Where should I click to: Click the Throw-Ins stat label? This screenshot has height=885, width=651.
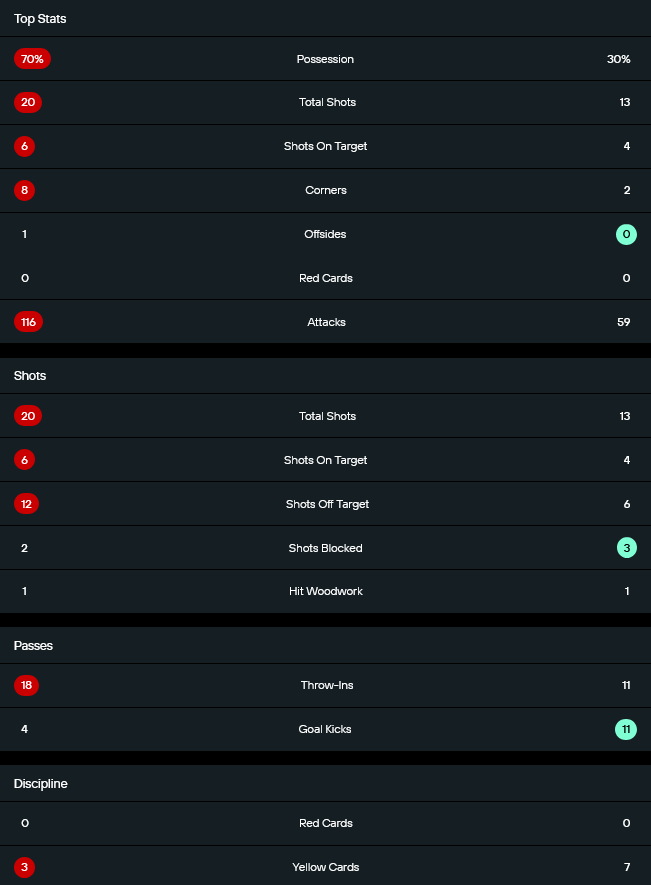pos(327,685)
